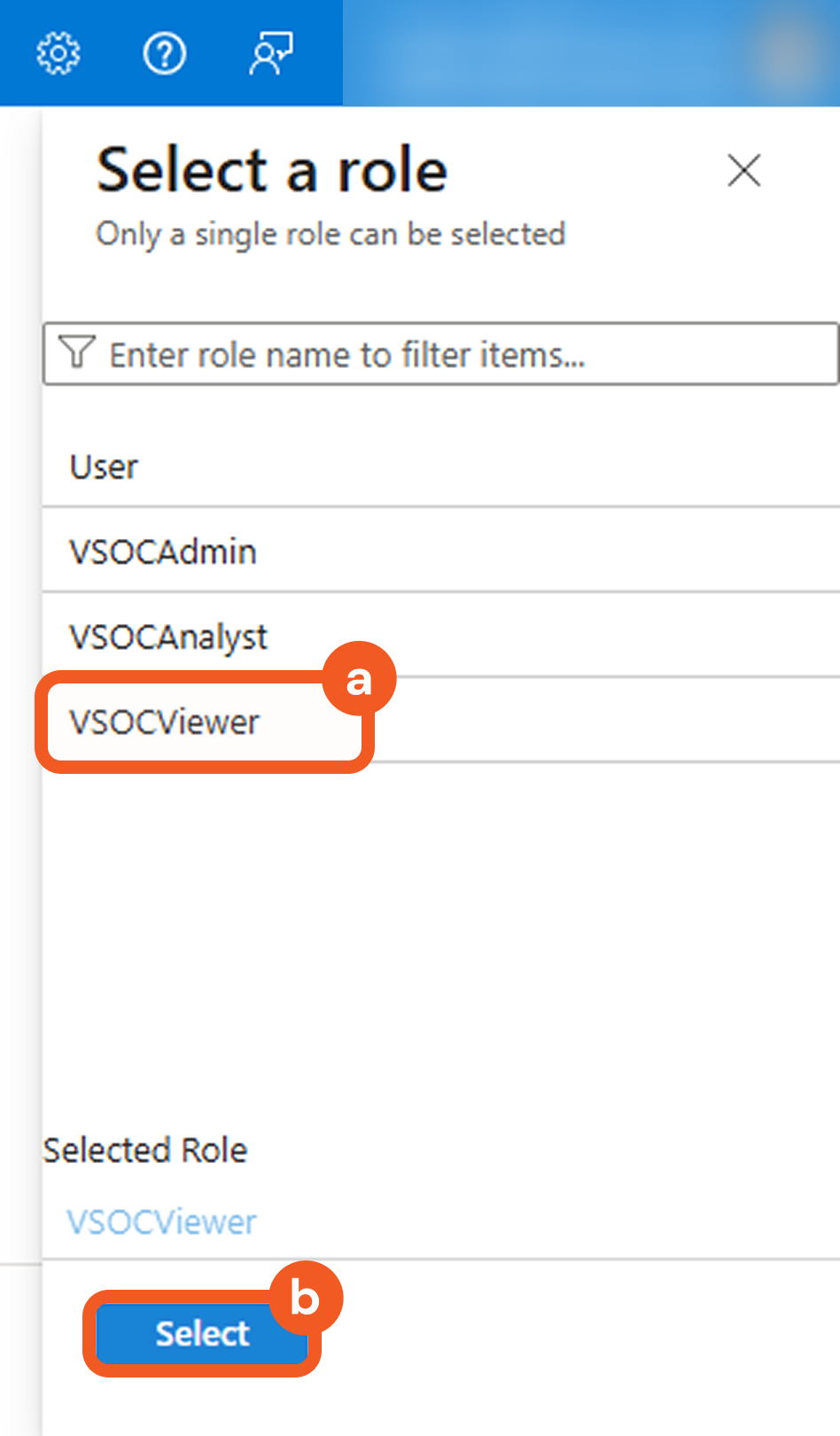Choose the User role
Viewport: 840px width, 1436px height.
(x=105, y=467)
